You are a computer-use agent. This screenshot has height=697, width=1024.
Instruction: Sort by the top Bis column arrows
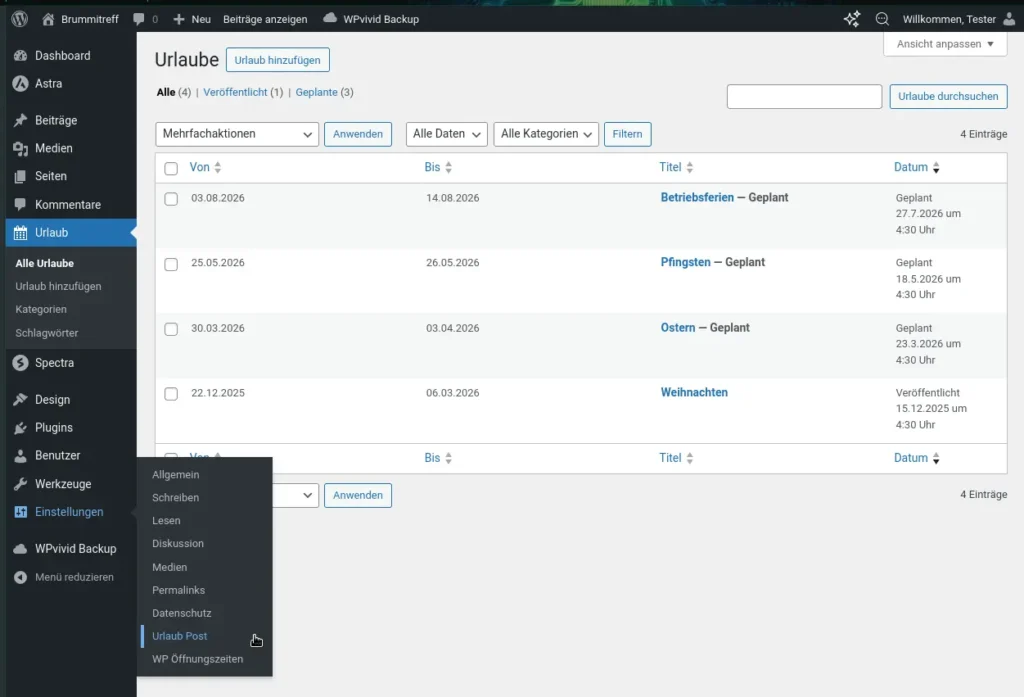(448, 168)
